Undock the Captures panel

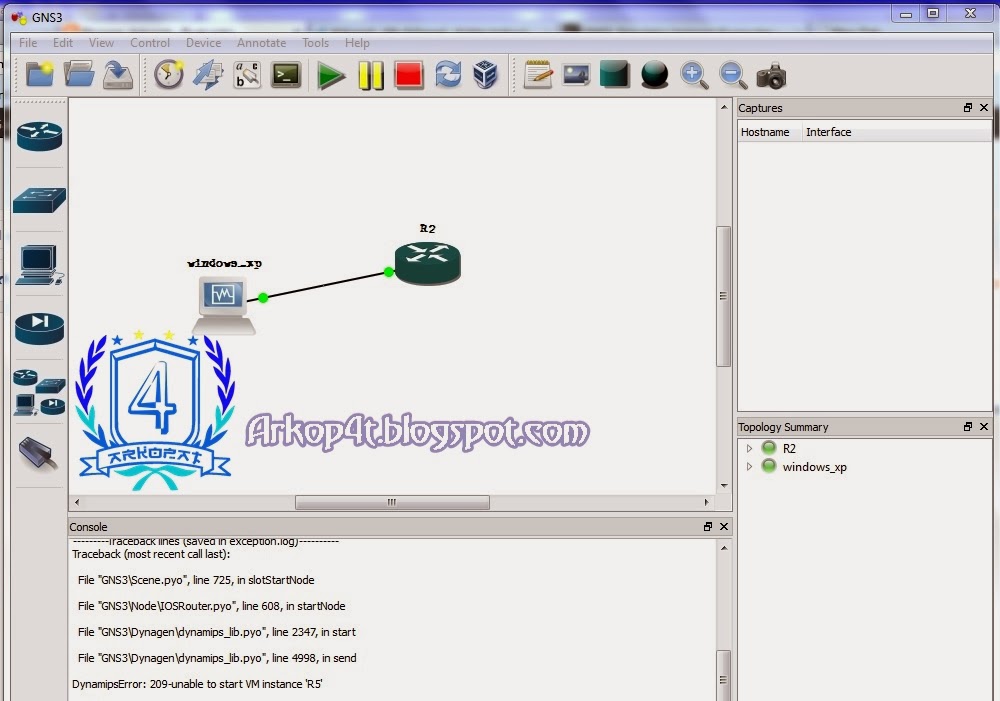[968, 108]
